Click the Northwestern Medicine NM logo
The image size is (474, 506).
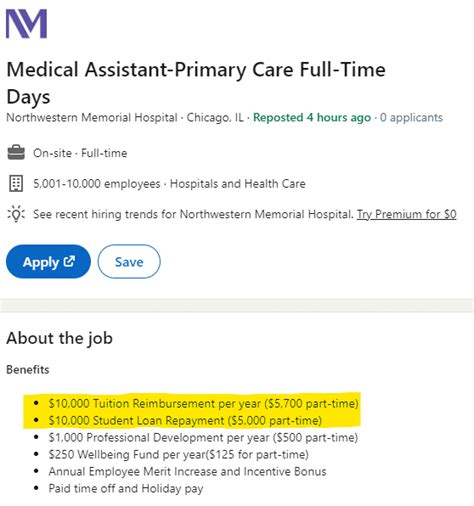pyautogui.click(x=27, y=24)
